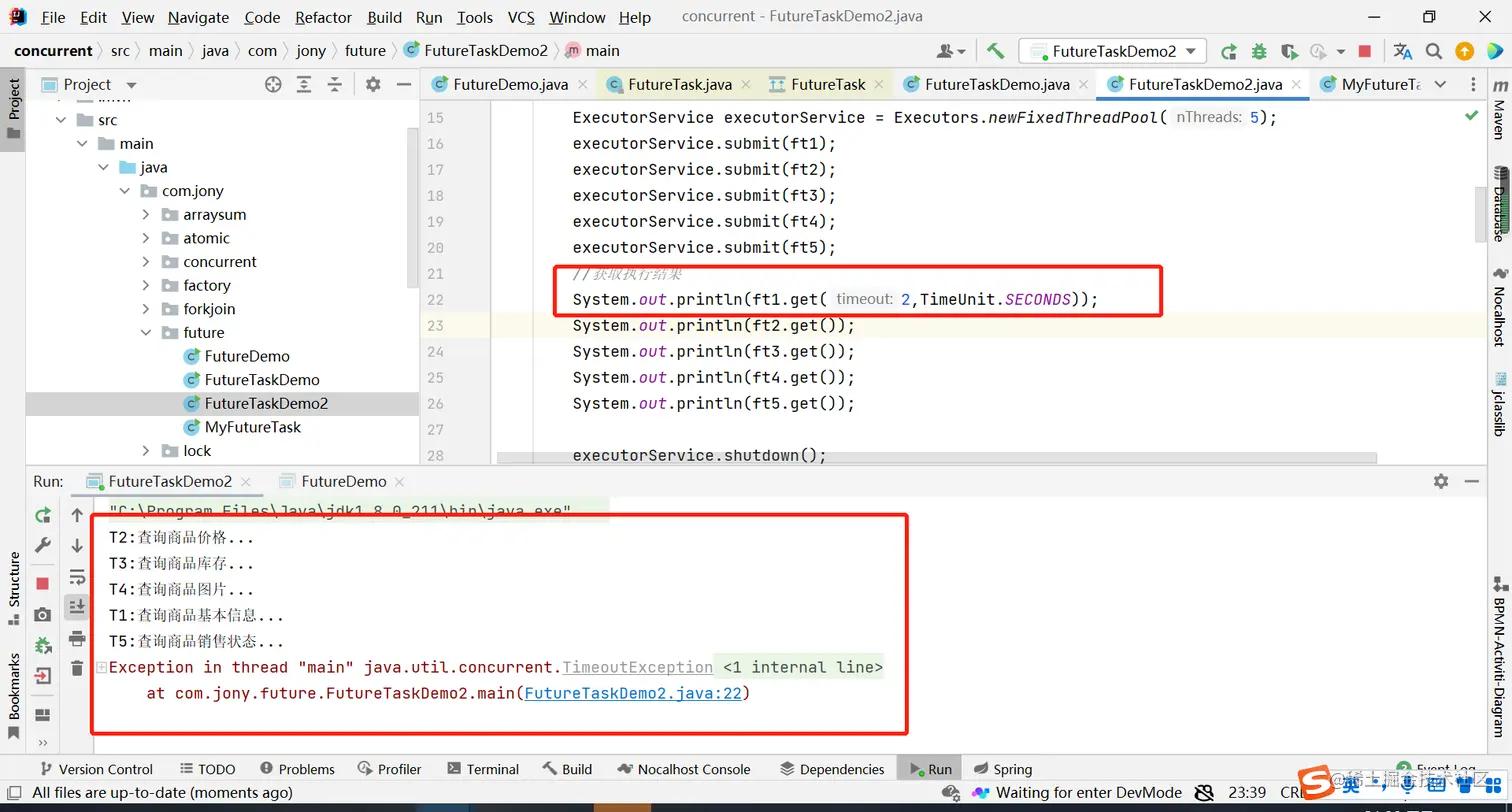Expand folded exception stack trace plus

point(101,667)
